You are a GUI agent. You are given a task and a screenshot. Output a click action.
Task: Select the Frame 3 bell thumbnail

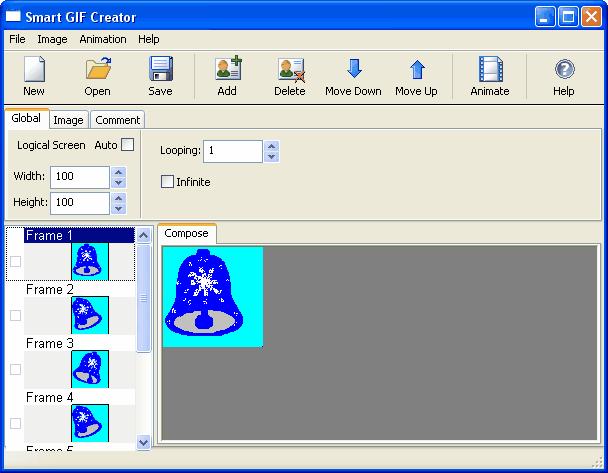tap(90, 369)
